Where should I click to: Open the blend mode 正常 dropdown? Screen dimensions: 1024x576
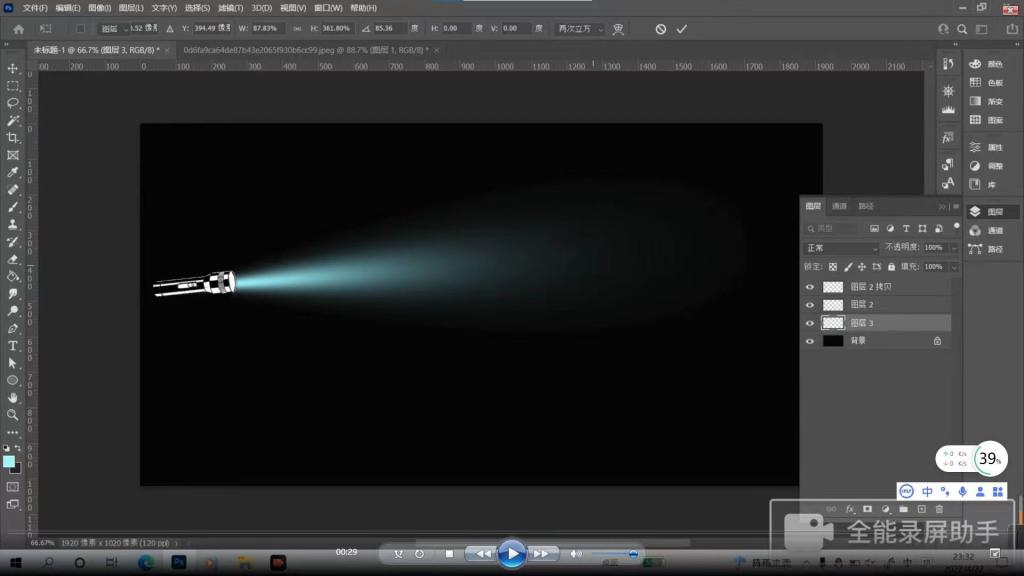click(x=841, y=247)
